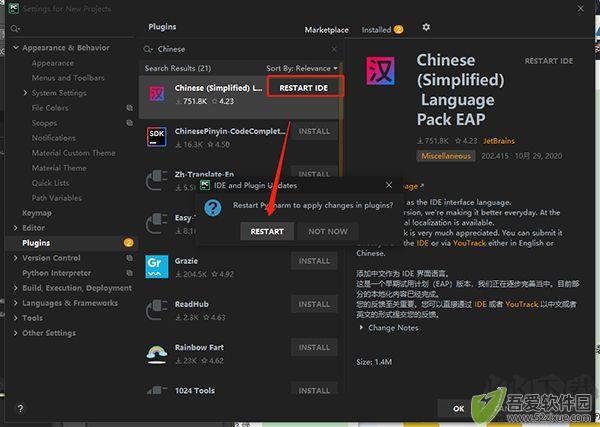The image size is (600, 427).
Task: Click the plugin search field containing Chinese
Action: click(241, 49)
